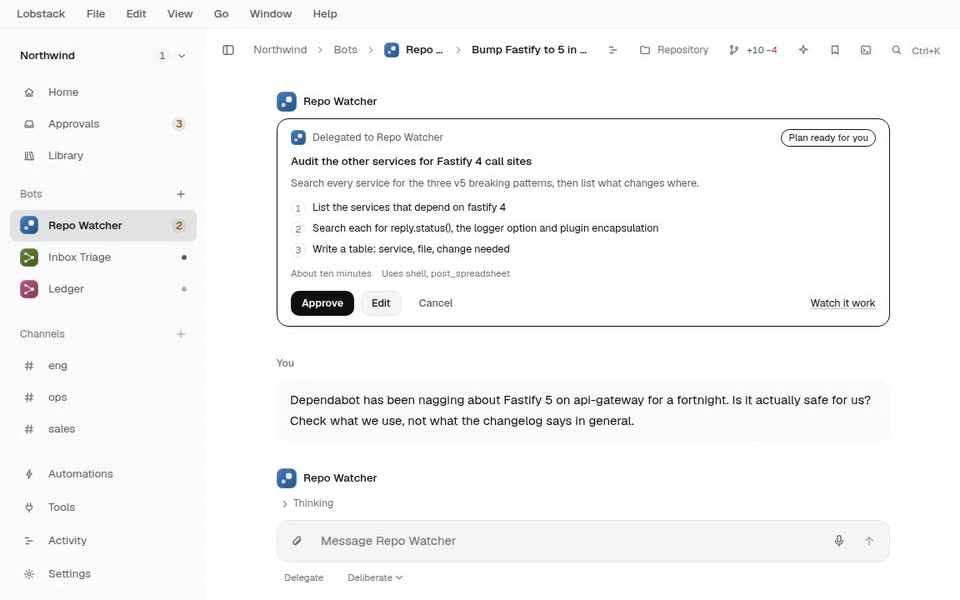Go to Bots in the breadcrumb
The image size is (960, 600).
(345, 50)
